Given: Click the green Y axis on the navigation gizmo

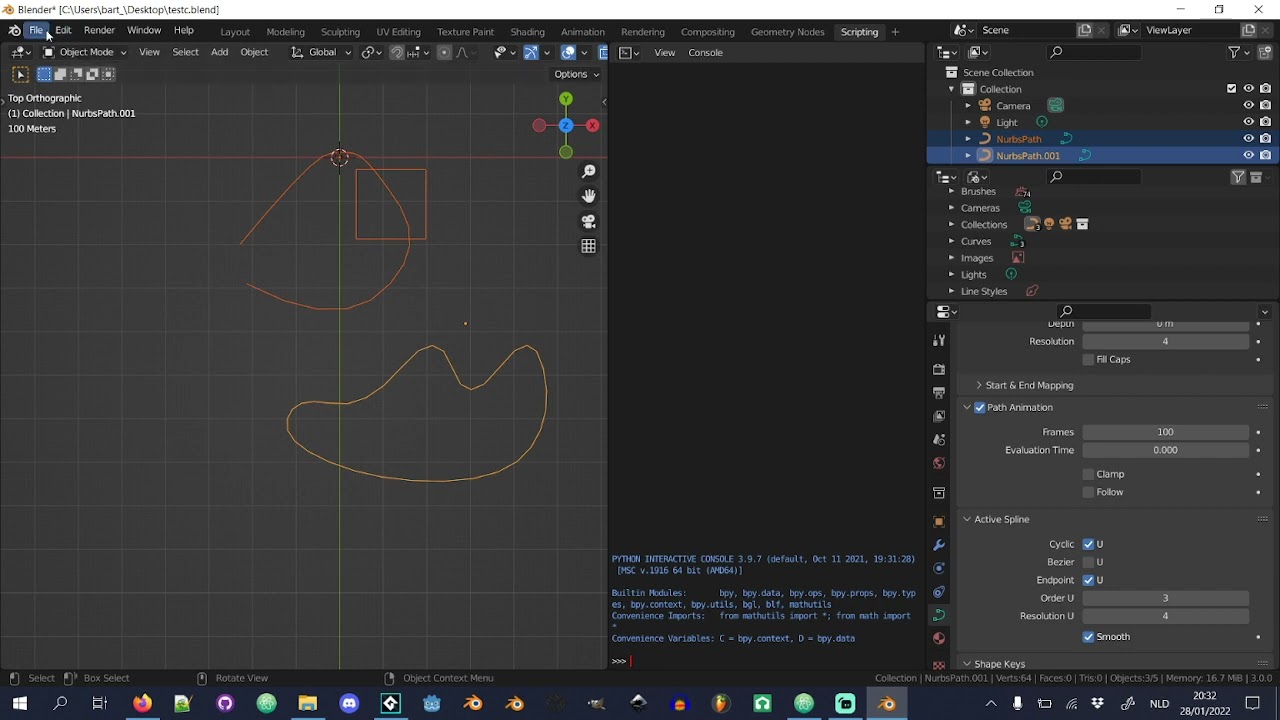Looking at the screenshot, I should 566,99.
